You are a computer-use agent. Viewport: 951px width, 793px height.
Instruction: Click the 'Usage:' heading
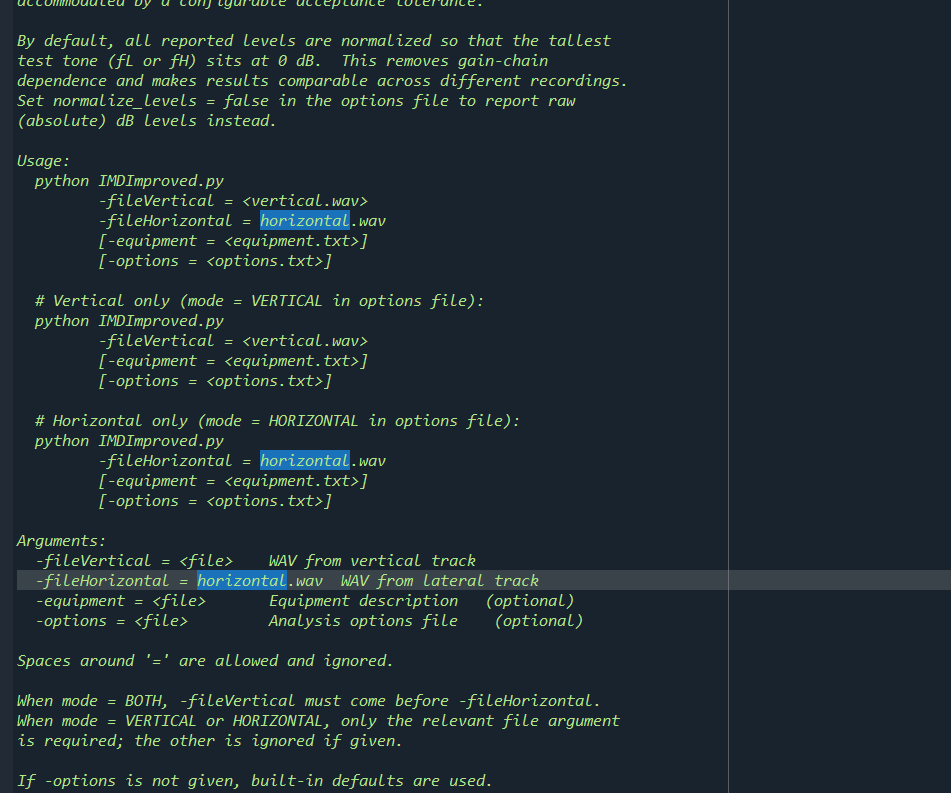point(44,161)
